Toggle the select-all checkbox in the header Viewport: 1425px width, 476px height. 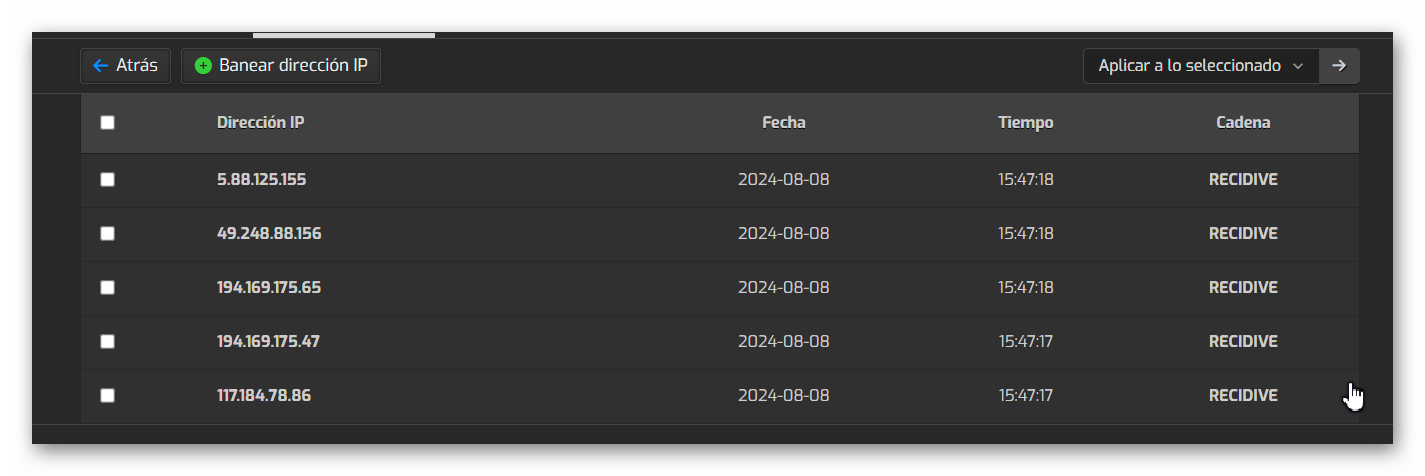click(108, 123)
